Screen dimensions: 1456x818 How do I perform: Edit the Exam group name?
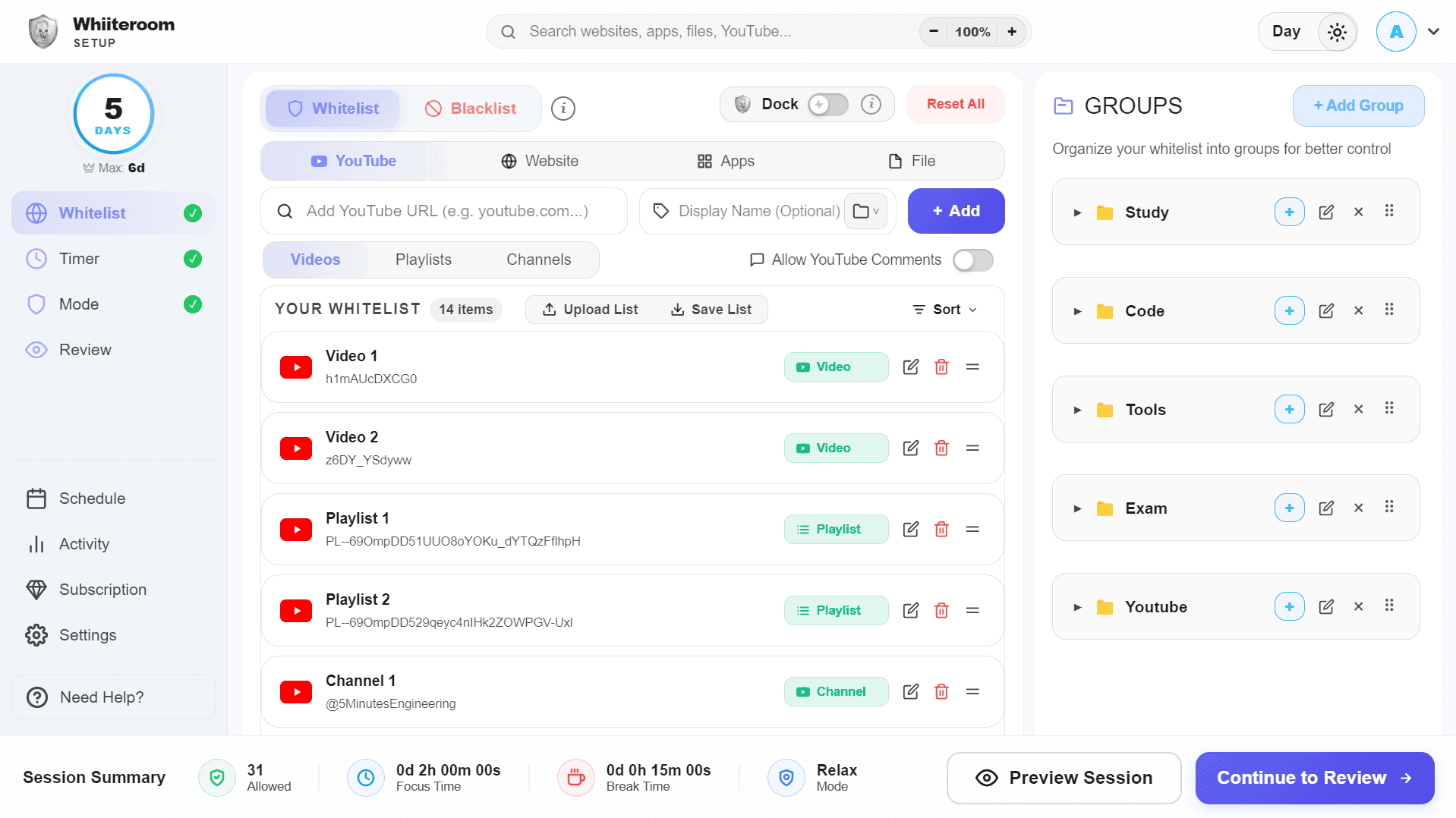[1326, 508]
